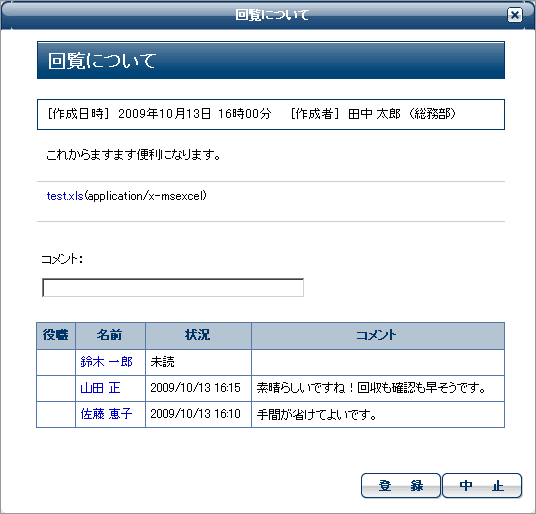Select the 未読 status cell for 鈴木
536x514 pixels.
tap(198, 362)
